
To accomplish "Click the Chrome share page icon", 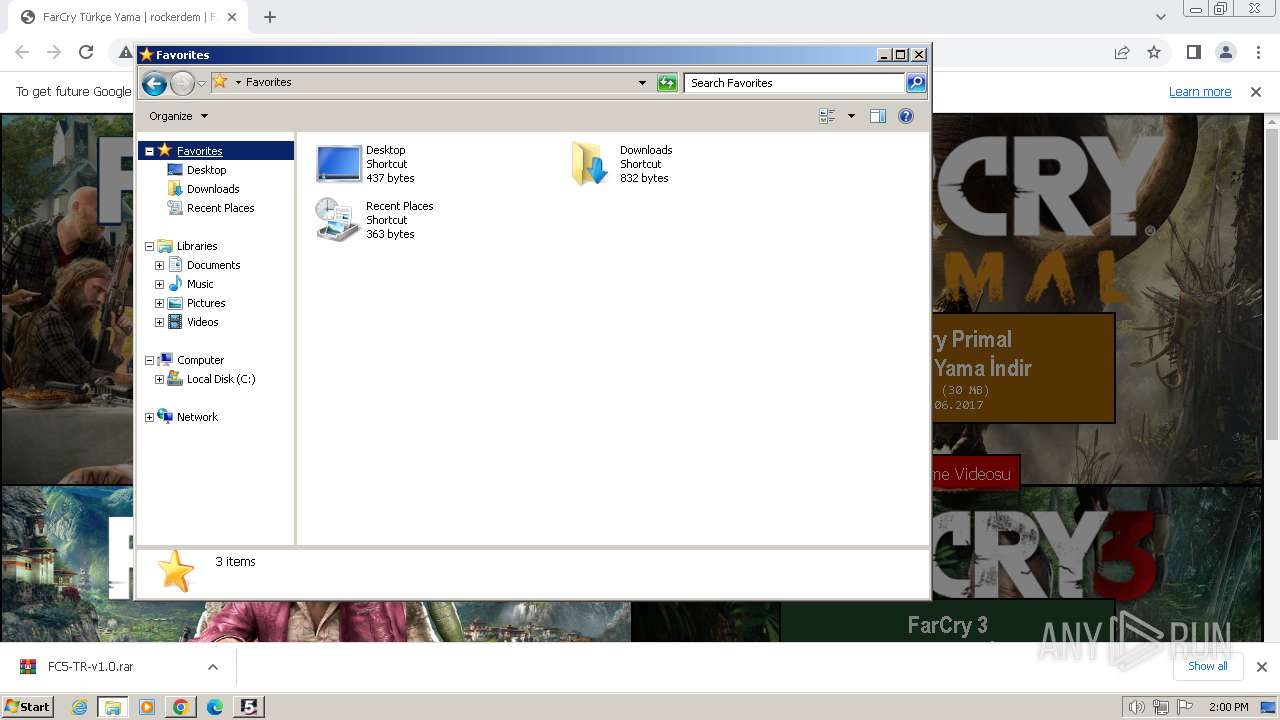I will click(1122, 52).
